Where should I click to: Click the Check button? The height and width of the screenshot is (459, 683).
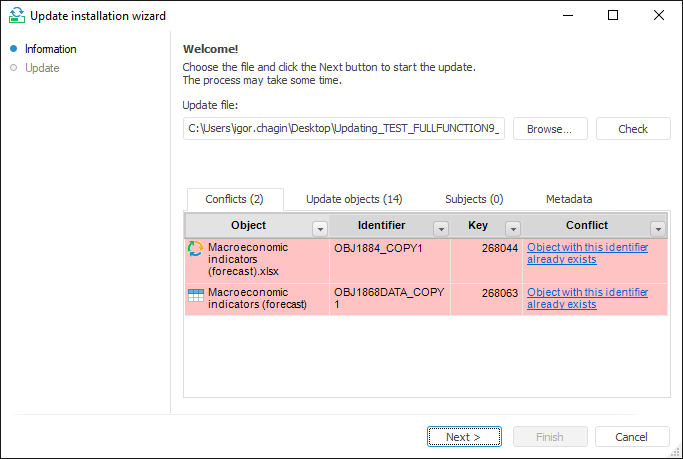[633, 129]
